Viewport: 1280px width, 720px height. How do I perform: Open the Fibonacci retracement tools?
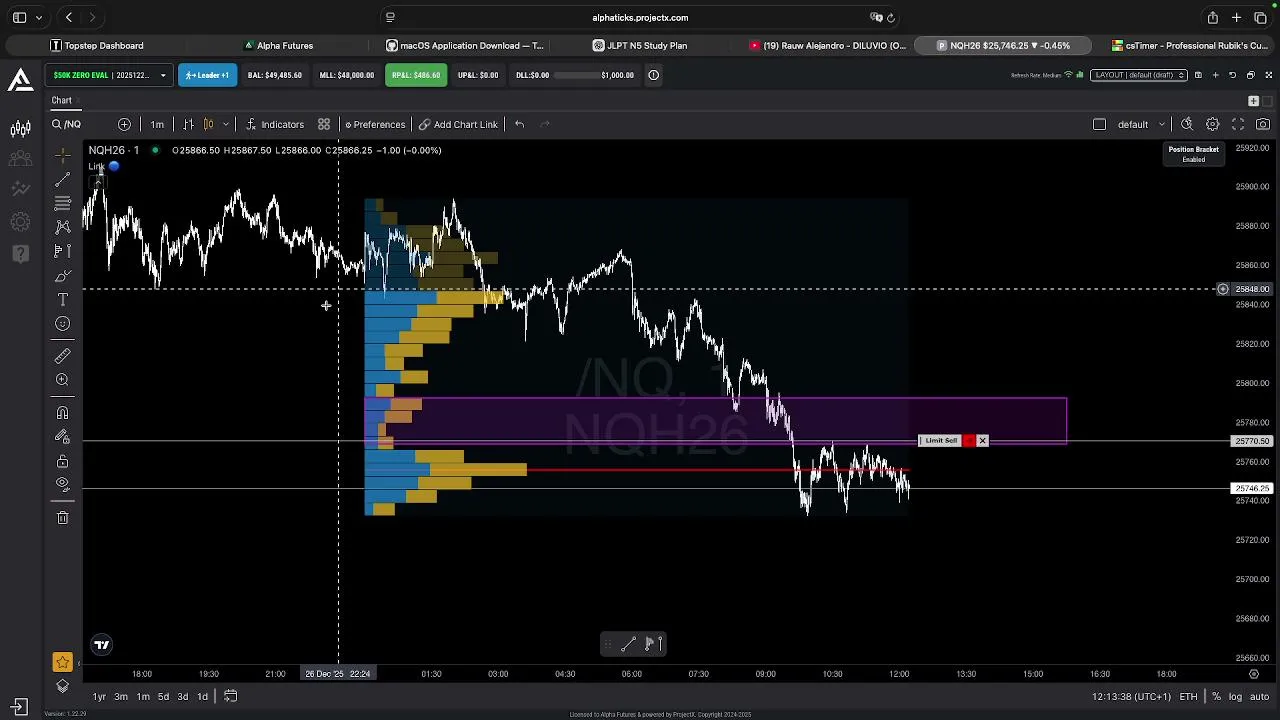(62, 203)
